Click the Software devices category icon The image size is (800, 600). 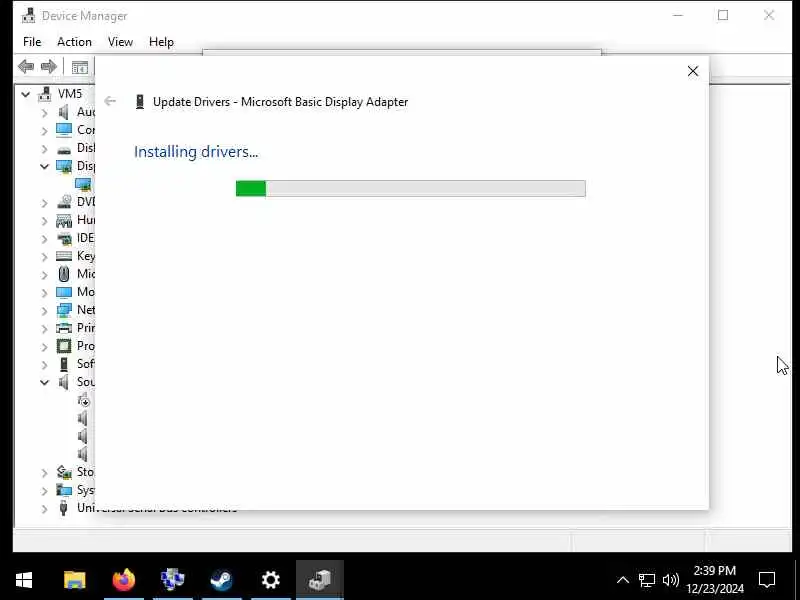[x=64, y=364]
